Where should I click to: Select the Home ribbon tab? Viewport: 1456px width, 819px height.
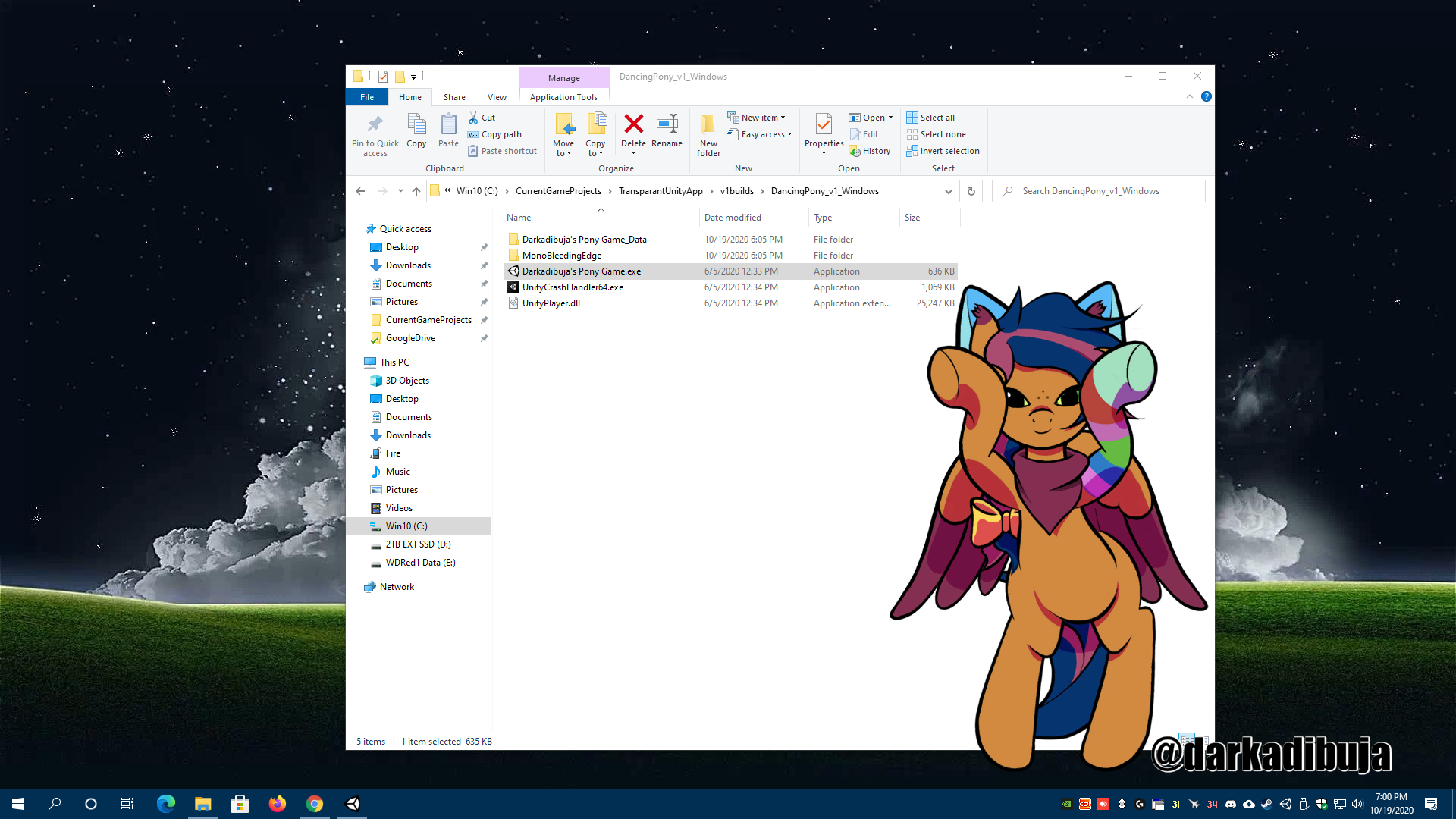pos(410,97)
